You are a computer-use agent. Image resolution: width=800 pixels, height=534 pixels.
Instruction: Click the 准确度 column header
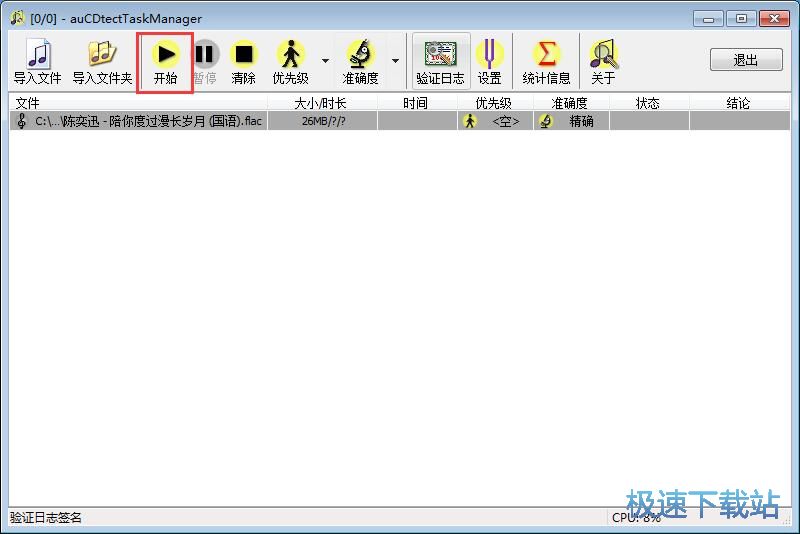click(x=570, y=103)
